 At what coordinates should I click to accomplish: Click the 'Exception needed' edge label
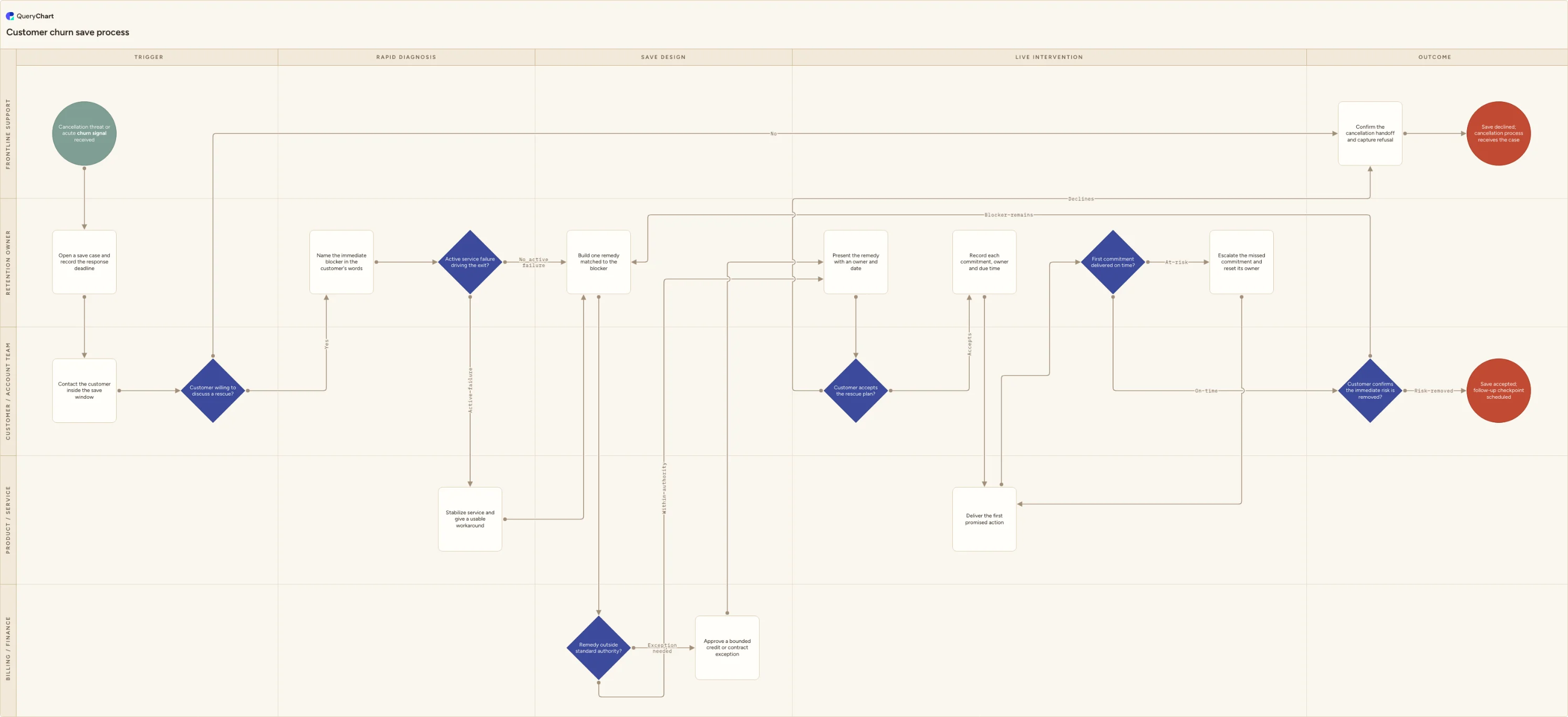662,648
